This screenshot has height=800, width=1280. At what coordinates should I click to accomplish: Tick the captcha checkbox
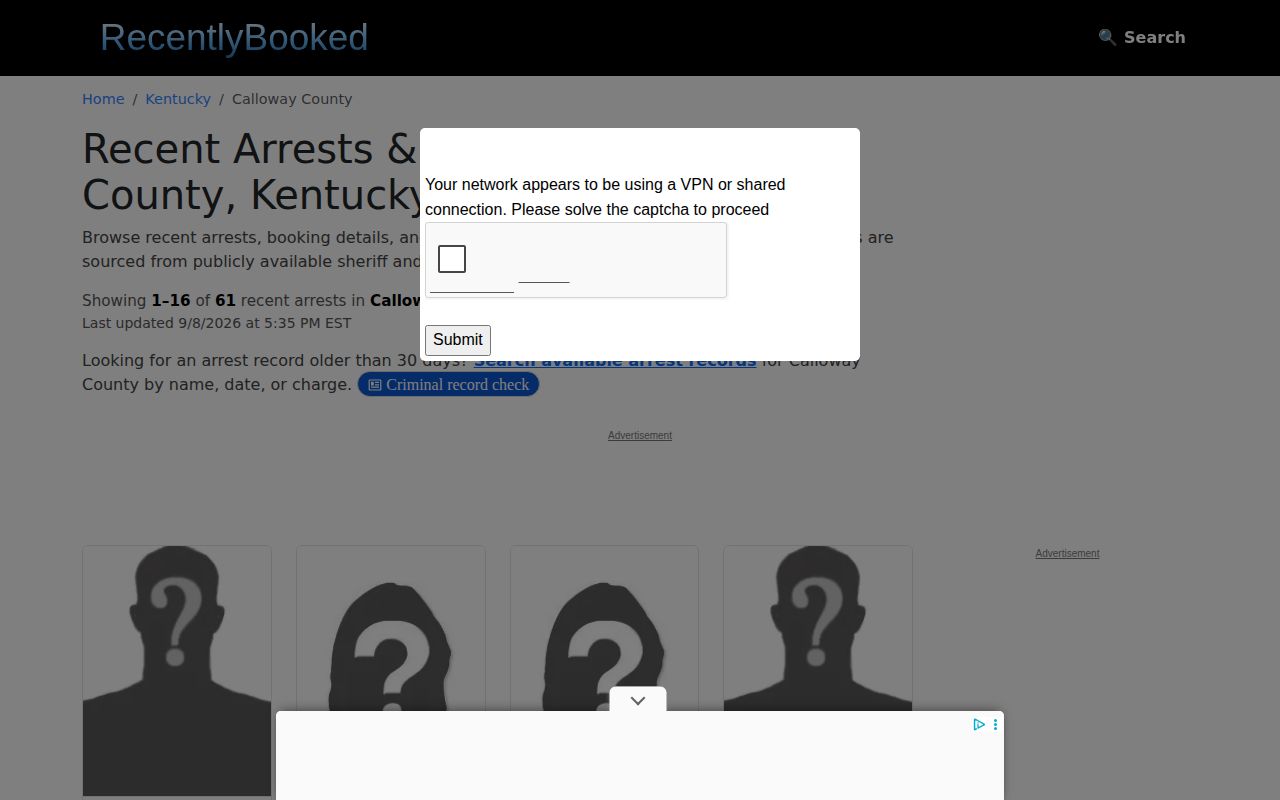click(452, 259)
